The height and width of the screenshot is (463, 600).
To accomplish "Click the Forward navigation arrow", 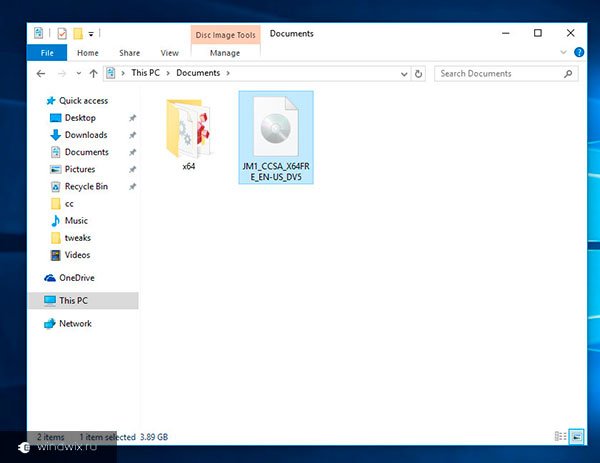I will point(62,73).
